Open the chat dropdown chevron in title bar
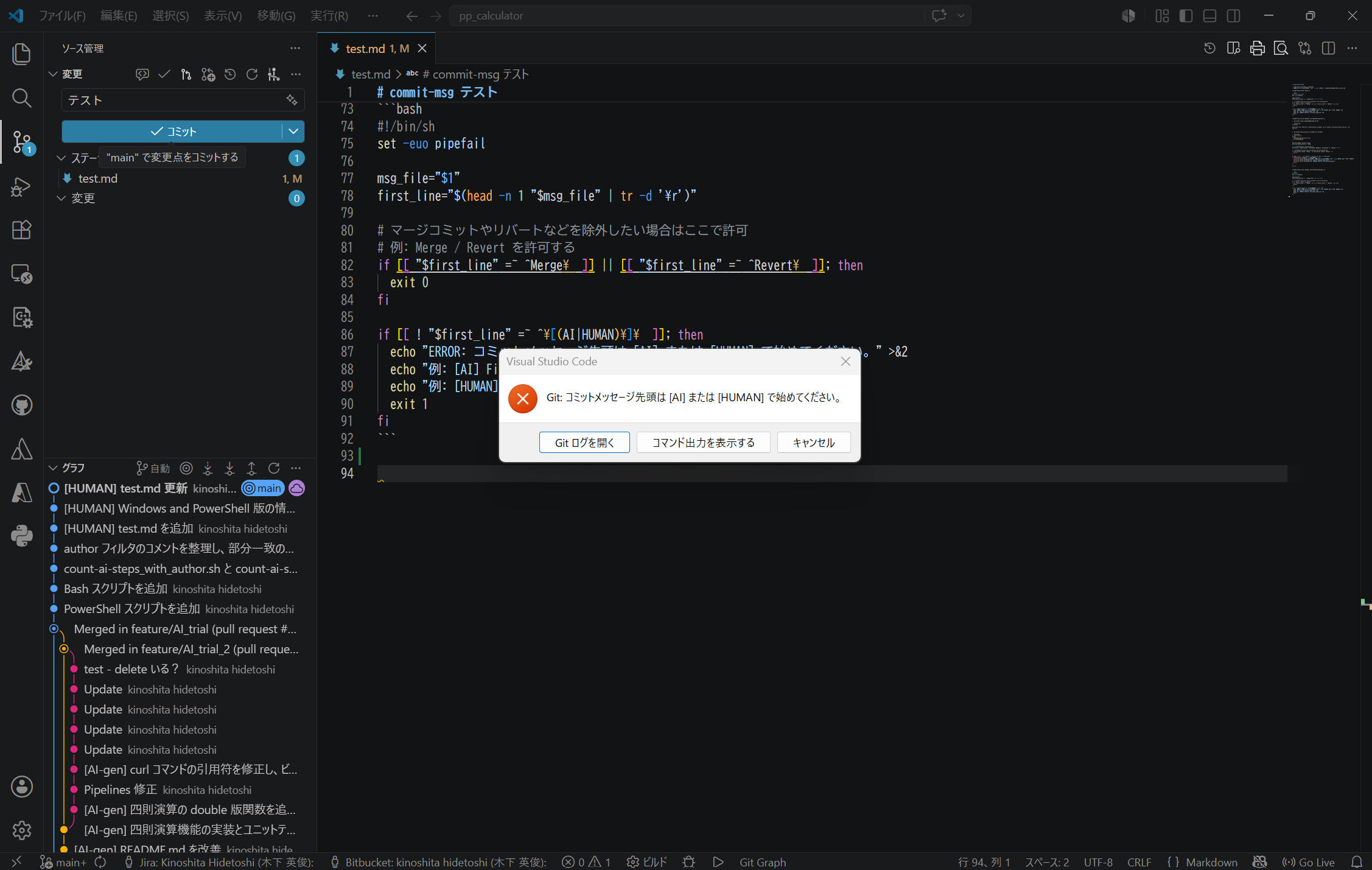Image resolution: width=1372 pixels, height=870 pixels. [x=961, y=15]
